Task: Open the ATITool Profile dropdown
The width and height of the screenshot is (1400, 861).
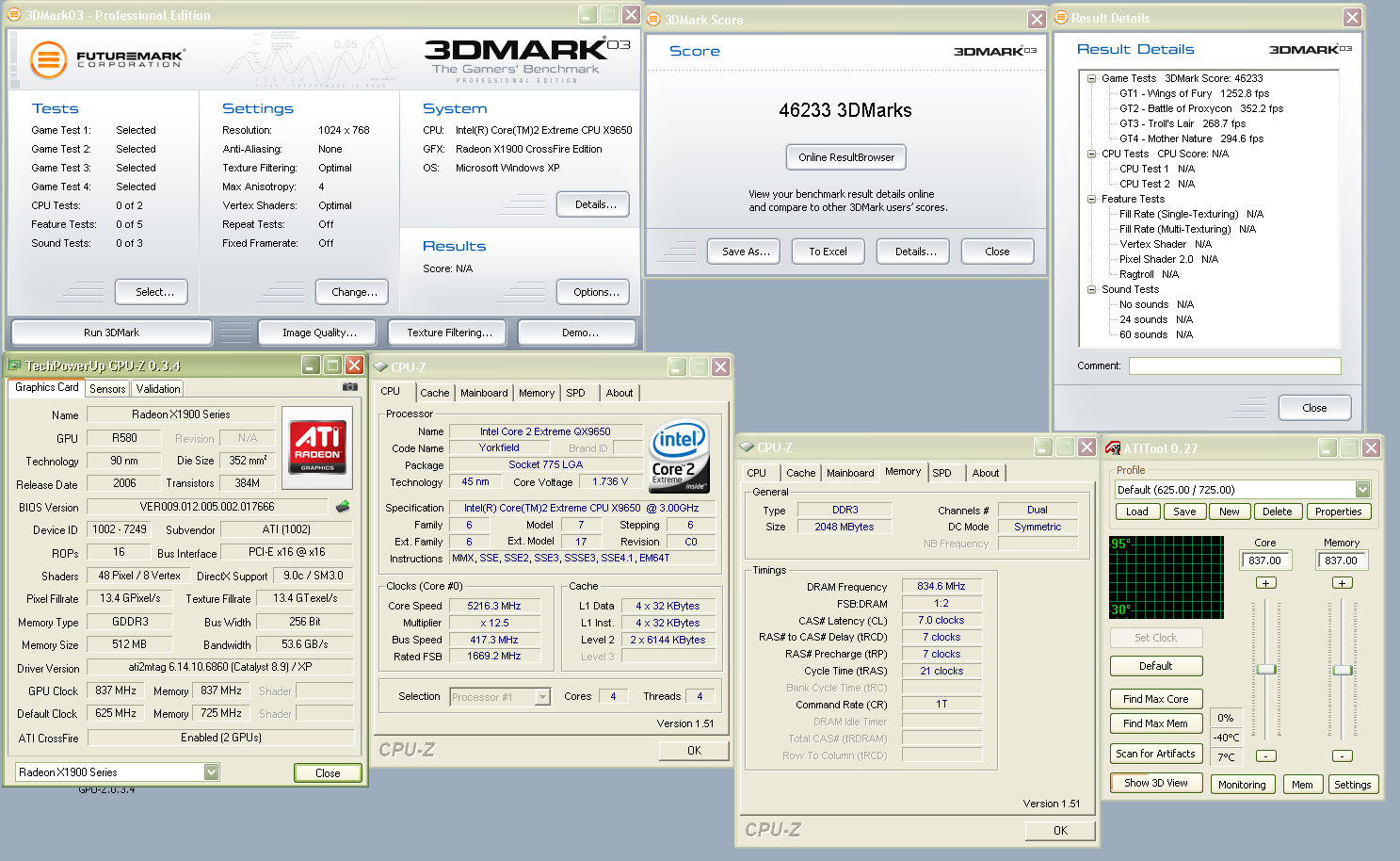Action: pos(1362,490)
